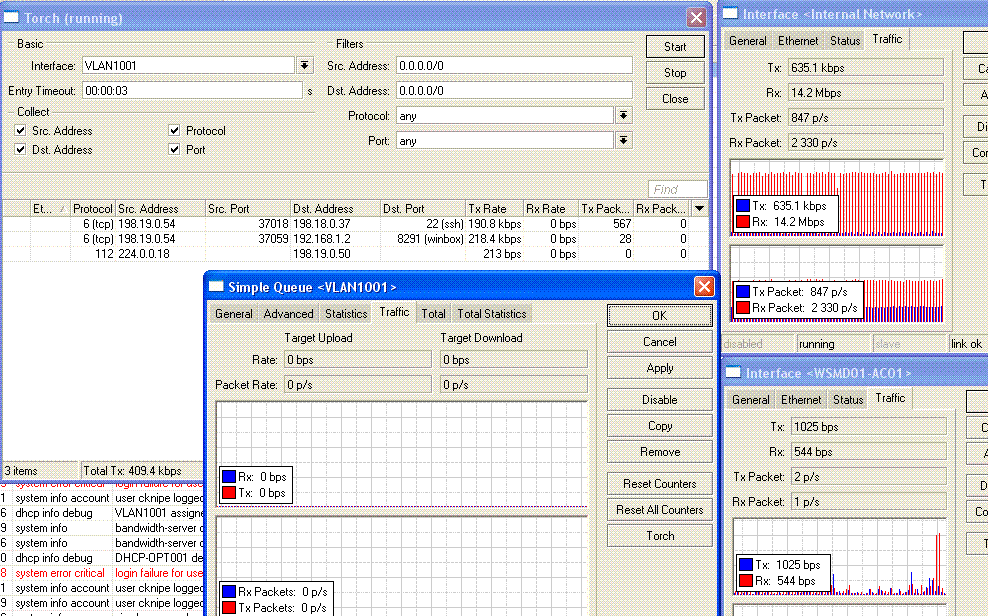The image size is (988, 616).
Task: Click inside the Src. Address filter field
Action: pos(512,65)
